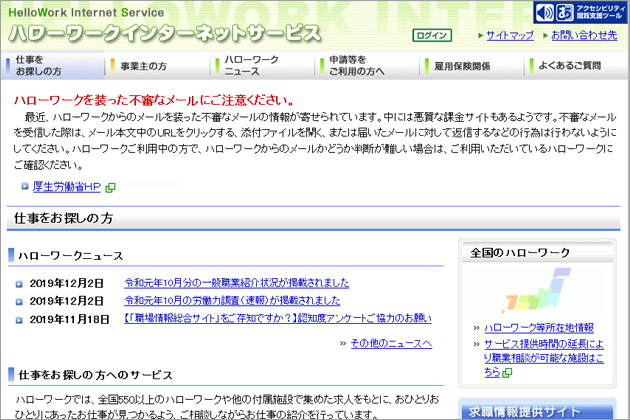Click the arrow icon before サイトマップ
Screen dimensions: 630x420
pyautogui.click(x=478, y=35)
